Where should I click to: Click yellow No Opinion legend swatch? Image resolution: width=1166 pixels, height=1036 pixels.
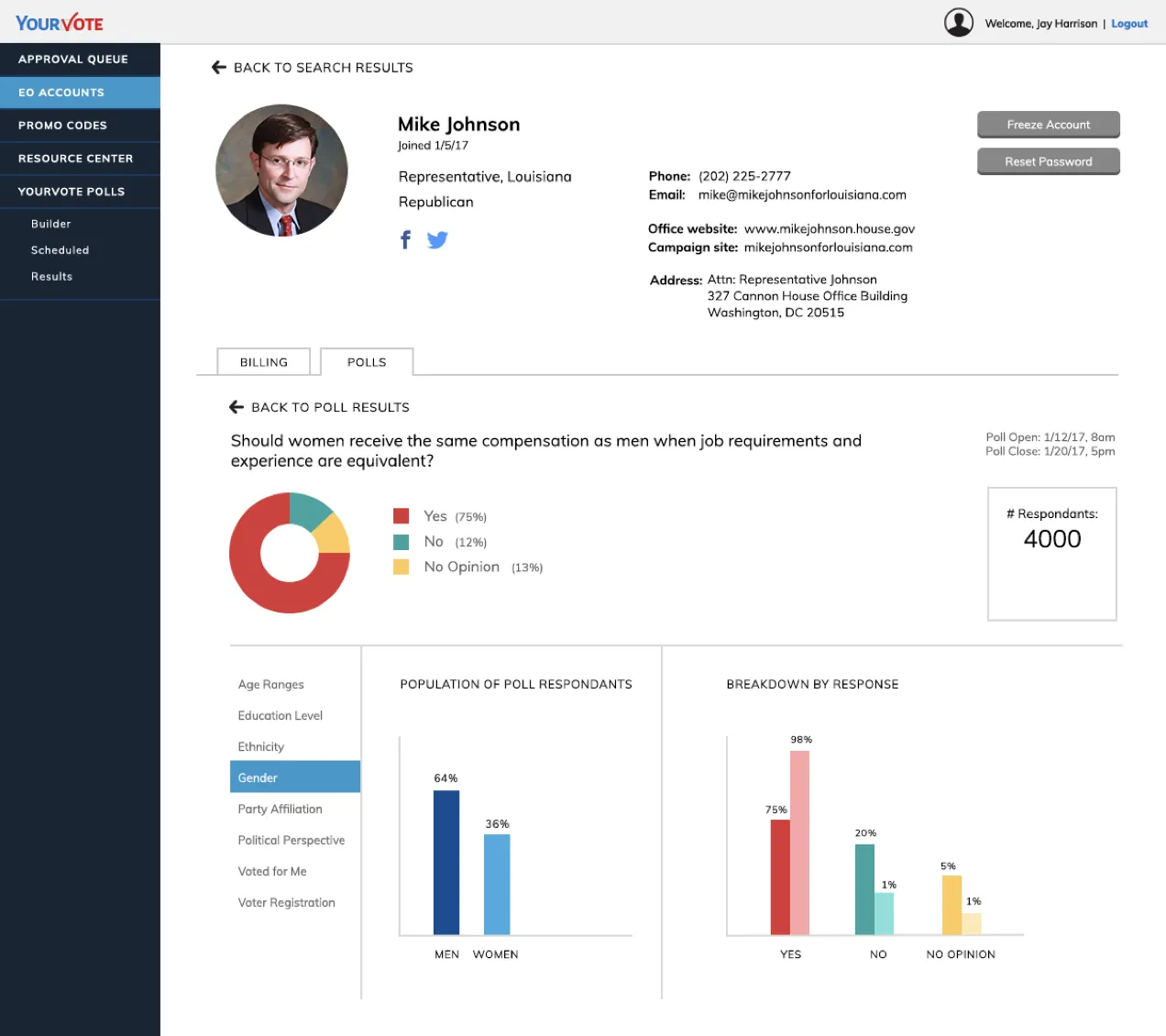pos(401,567)
